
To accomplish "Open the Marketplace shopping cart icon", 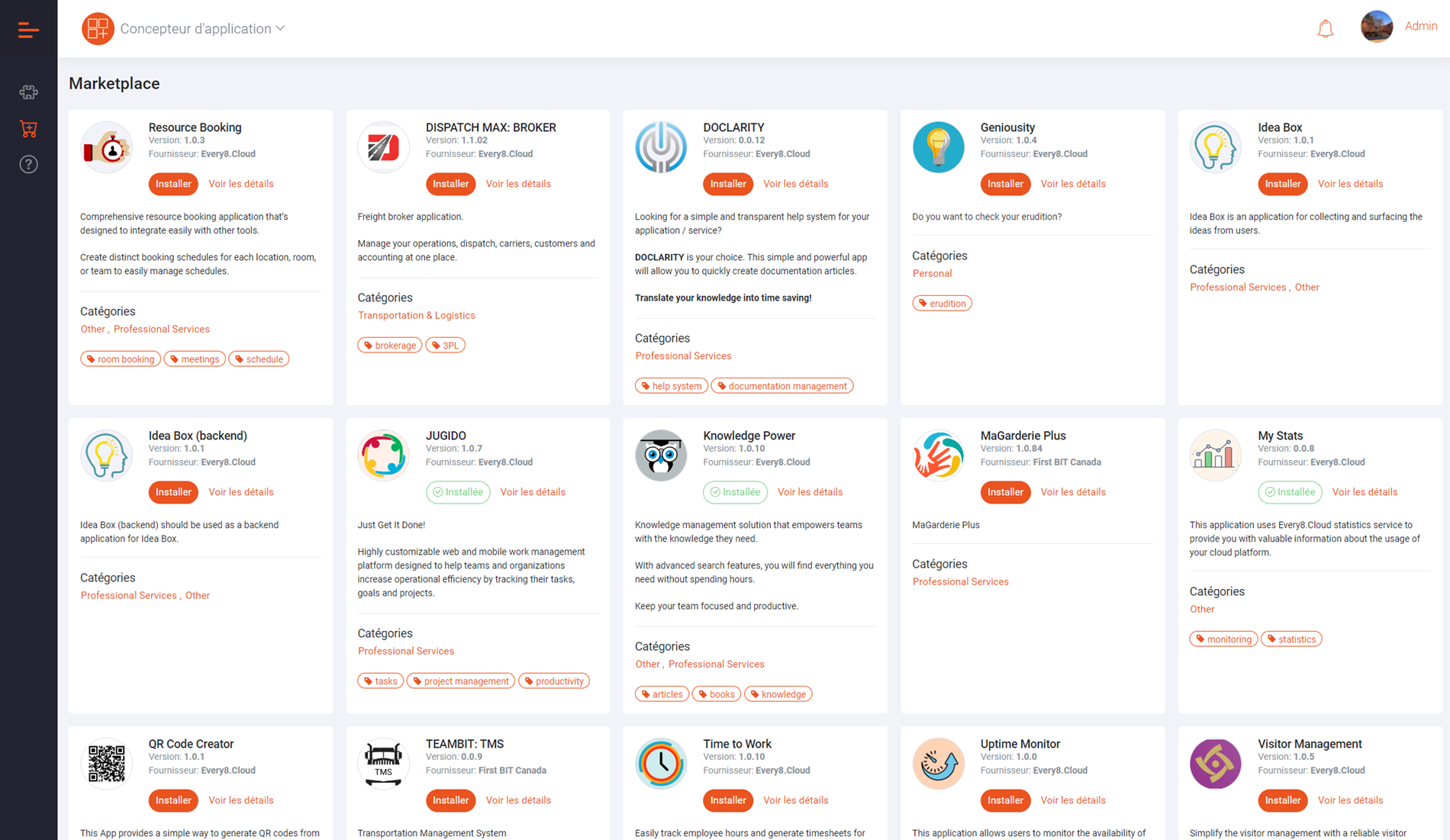I will click(28, 129).
